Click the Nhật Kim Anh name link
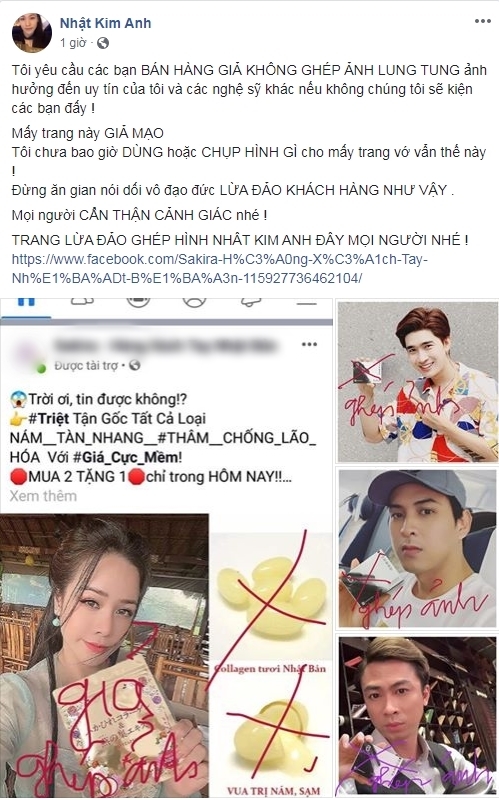Viewport: 499px width, 800px height. [x=105, y=23]
